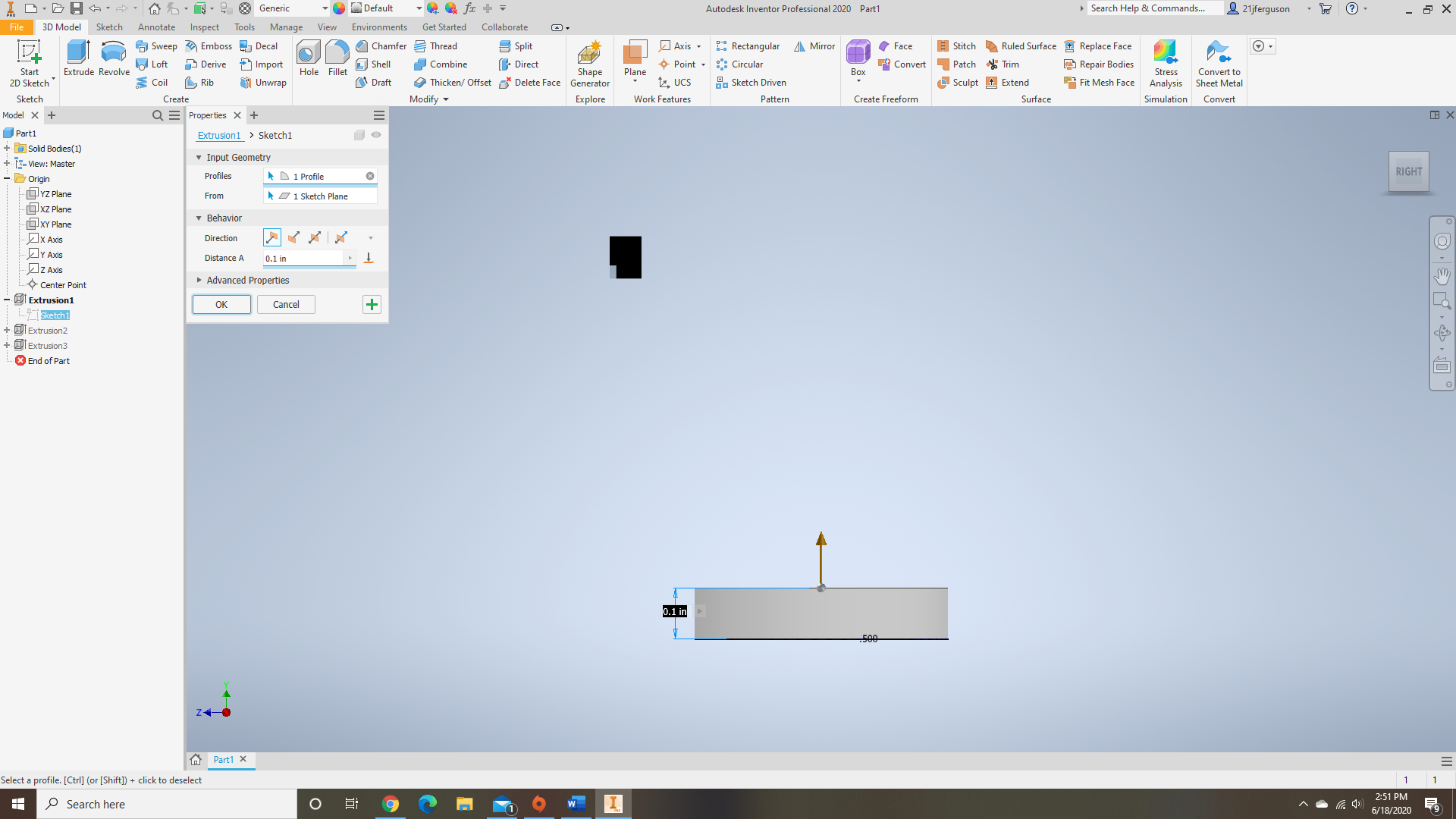This screenshot has width=1456, height=819.
Task: Click the Part1 document tab
Action: coord(224,760)
